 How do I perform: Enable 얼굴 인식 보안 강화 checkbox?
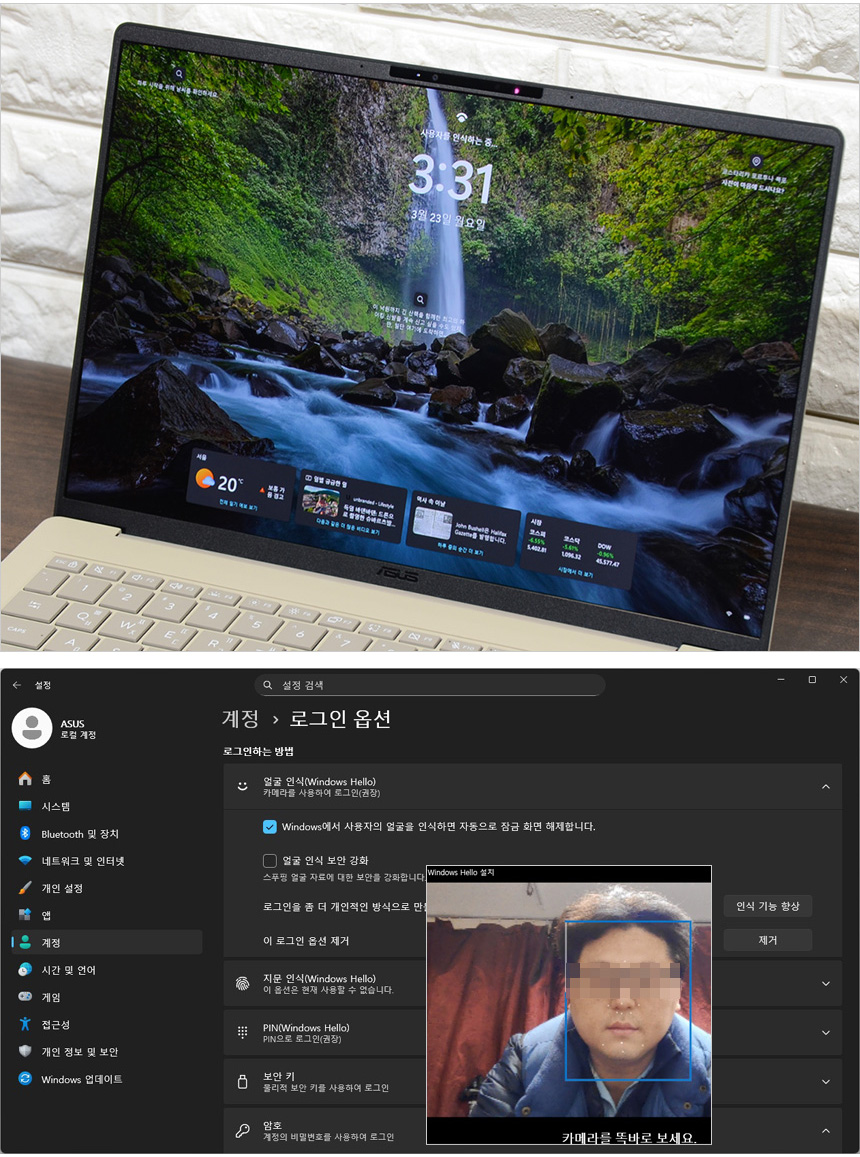270,860
